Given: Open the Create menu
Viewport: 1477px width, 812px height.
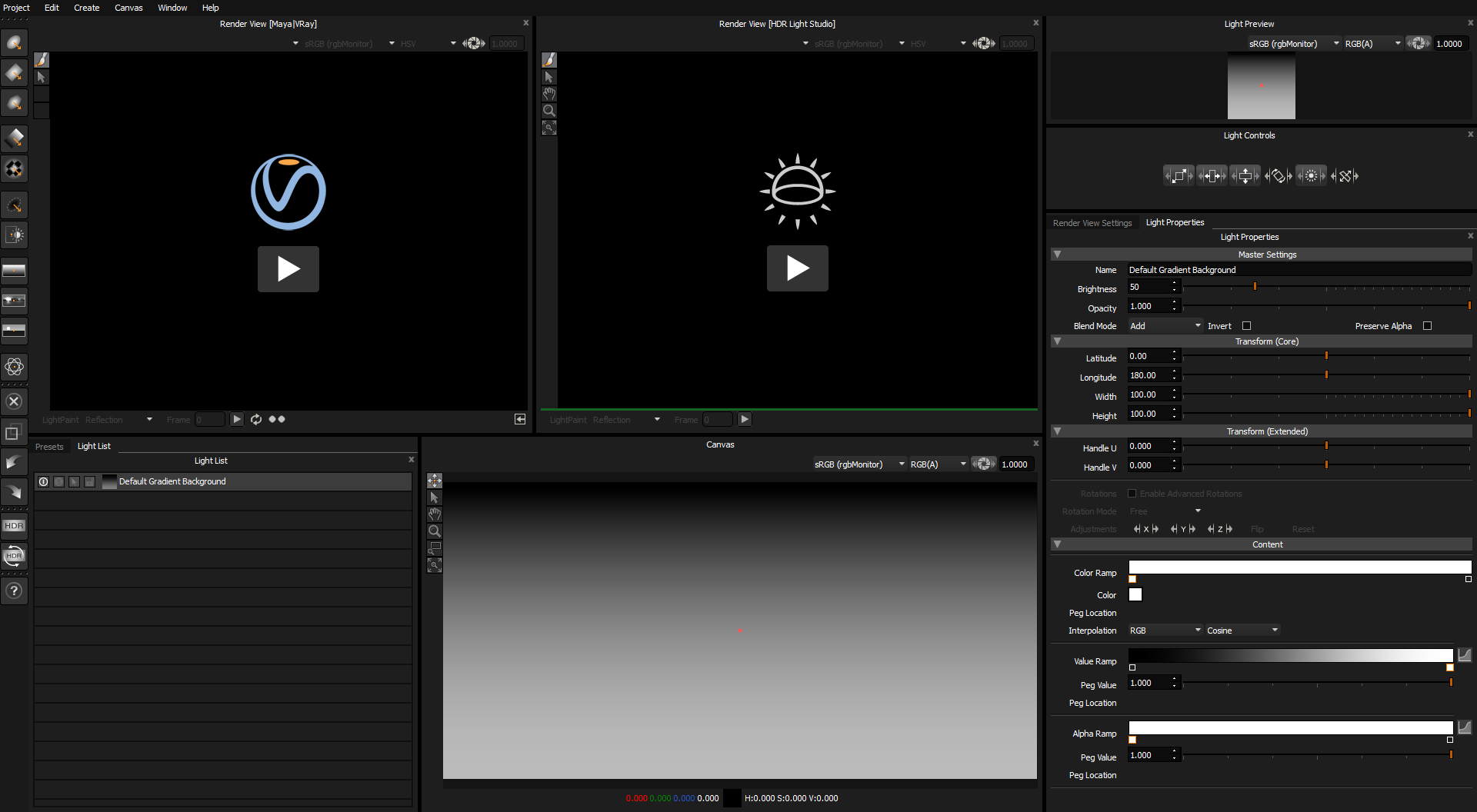Looking at the screenshot, I should (87, 8).
